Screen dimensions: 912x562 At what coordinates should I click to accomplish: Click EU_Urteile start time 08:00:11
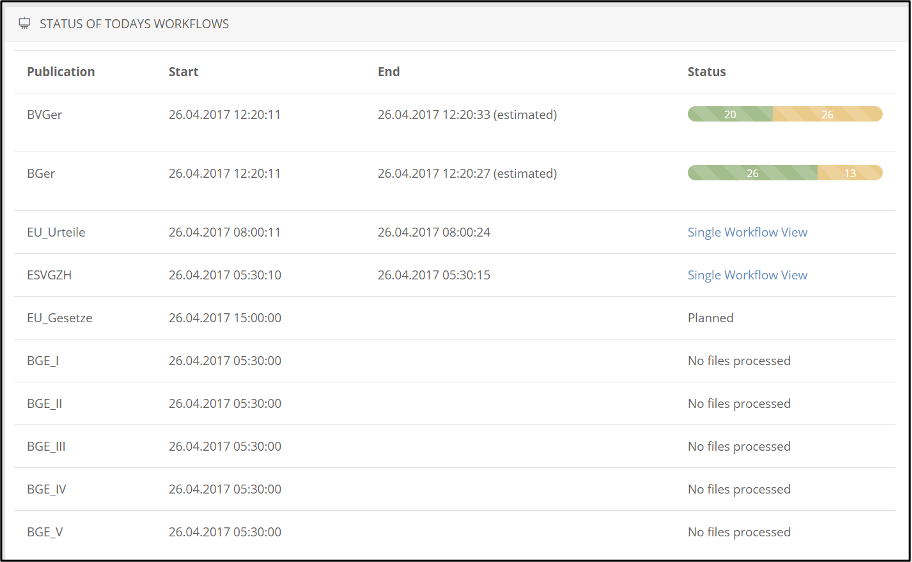point(225,232)
